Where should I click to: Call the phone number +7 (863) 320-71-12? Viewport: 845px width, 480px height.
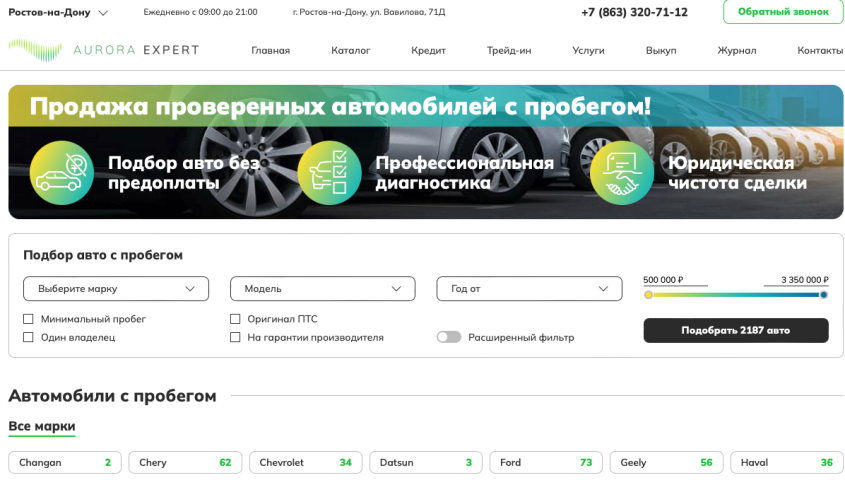634,12
